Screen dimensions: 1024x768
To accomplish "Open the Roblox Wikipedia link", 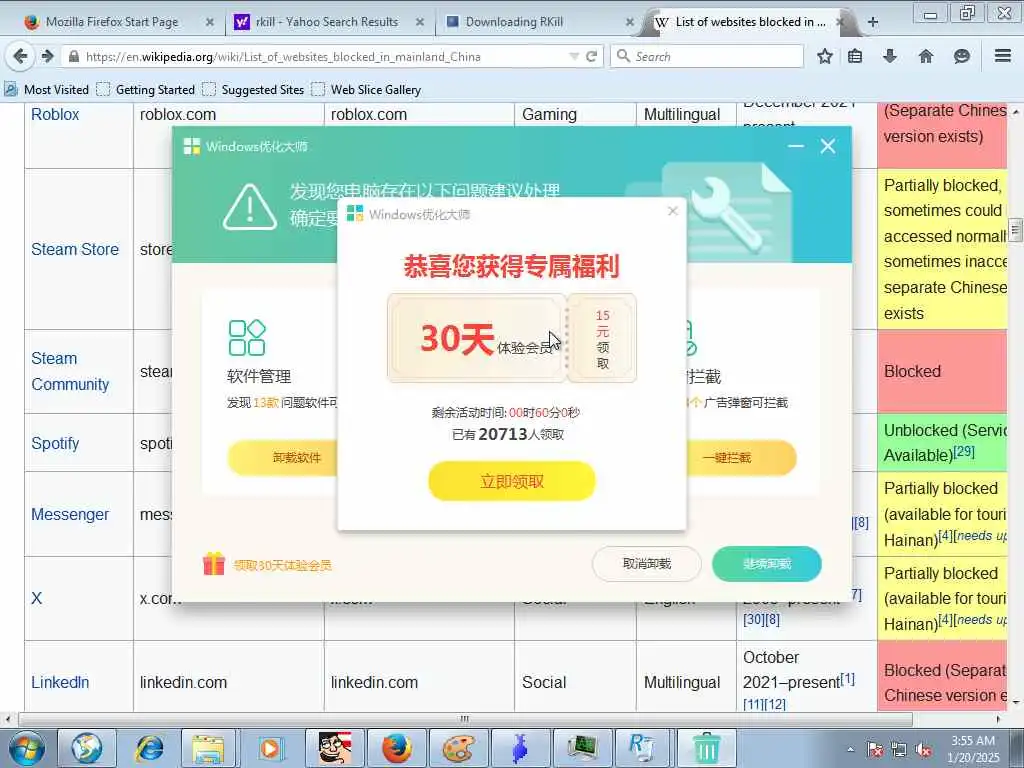I will [55, 114].
